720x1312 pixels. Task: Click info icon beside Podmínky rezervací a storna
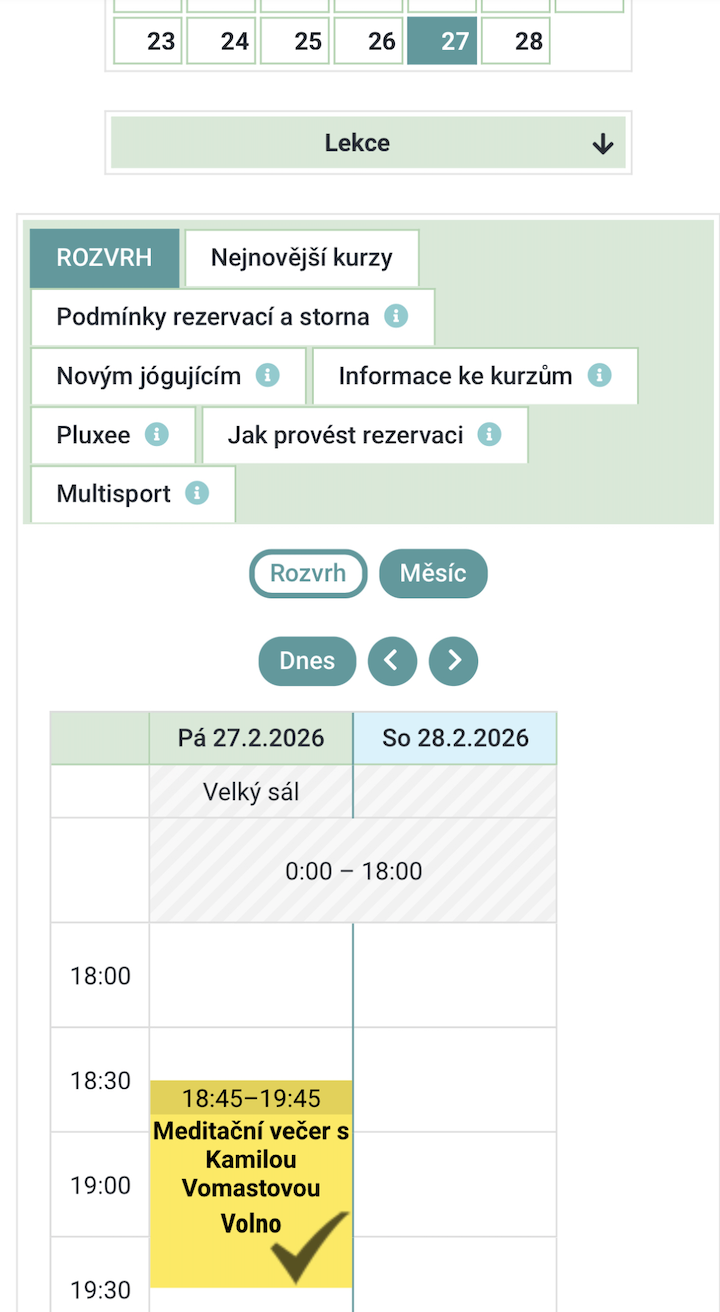pos(397,316)
